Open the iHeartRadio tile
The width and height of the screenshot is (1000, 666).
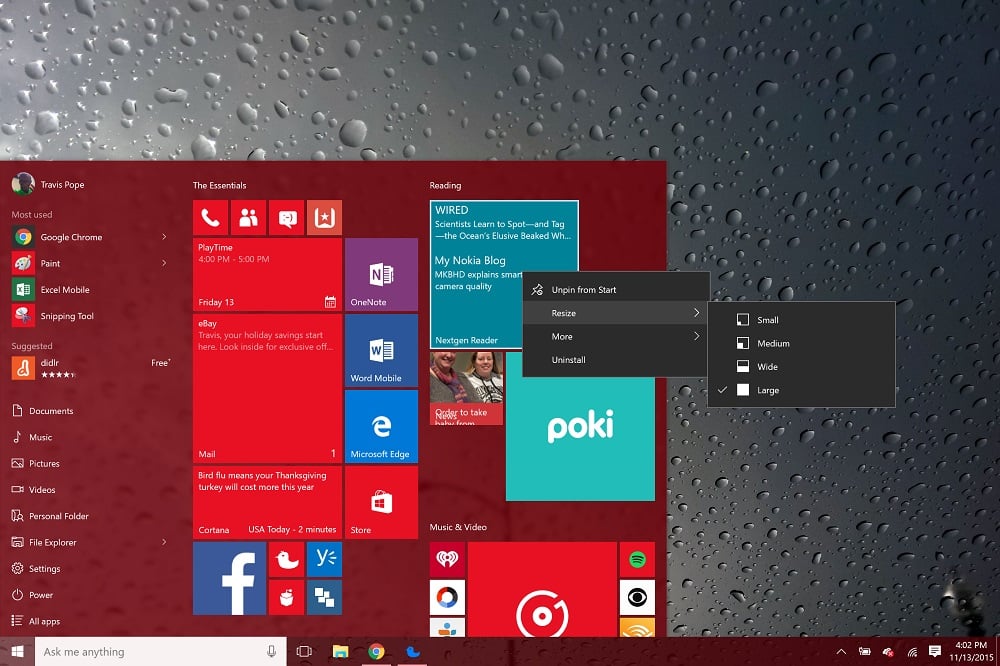click(x=447, y=559)
